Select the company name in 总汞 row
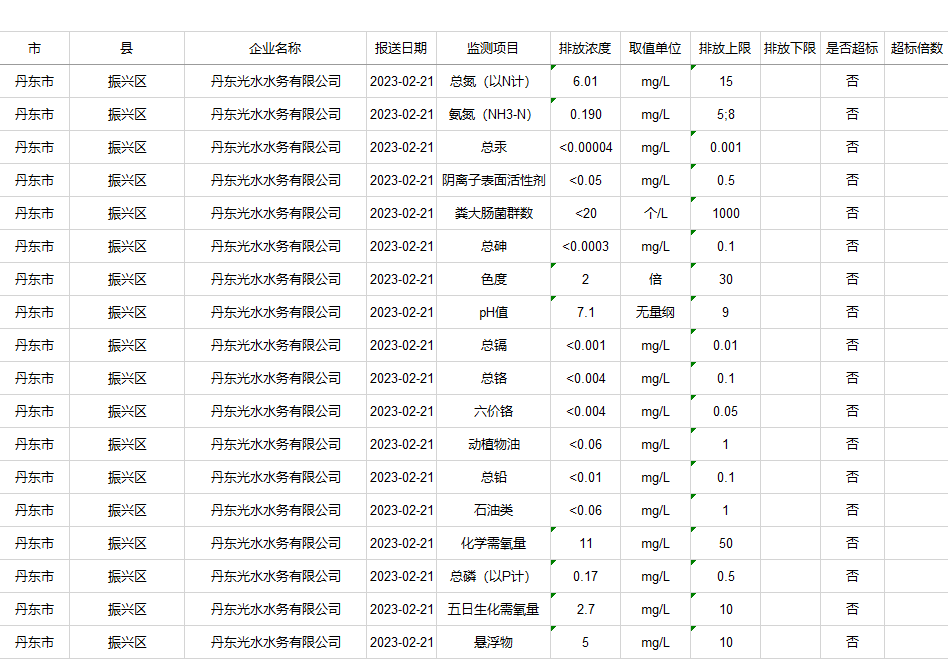Viewport: 948px width, 659px height. coord(275,147)
